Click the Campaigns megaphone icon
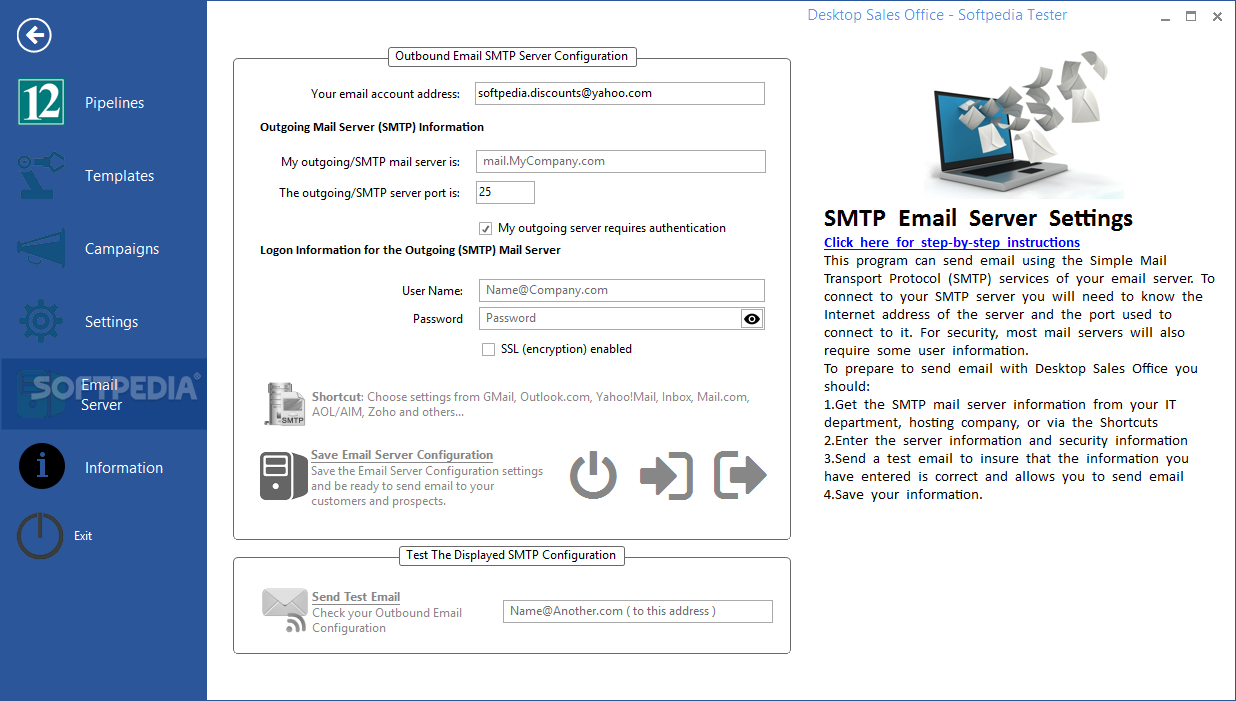This screenshot has height=701, width=1236. click(41, 249)
